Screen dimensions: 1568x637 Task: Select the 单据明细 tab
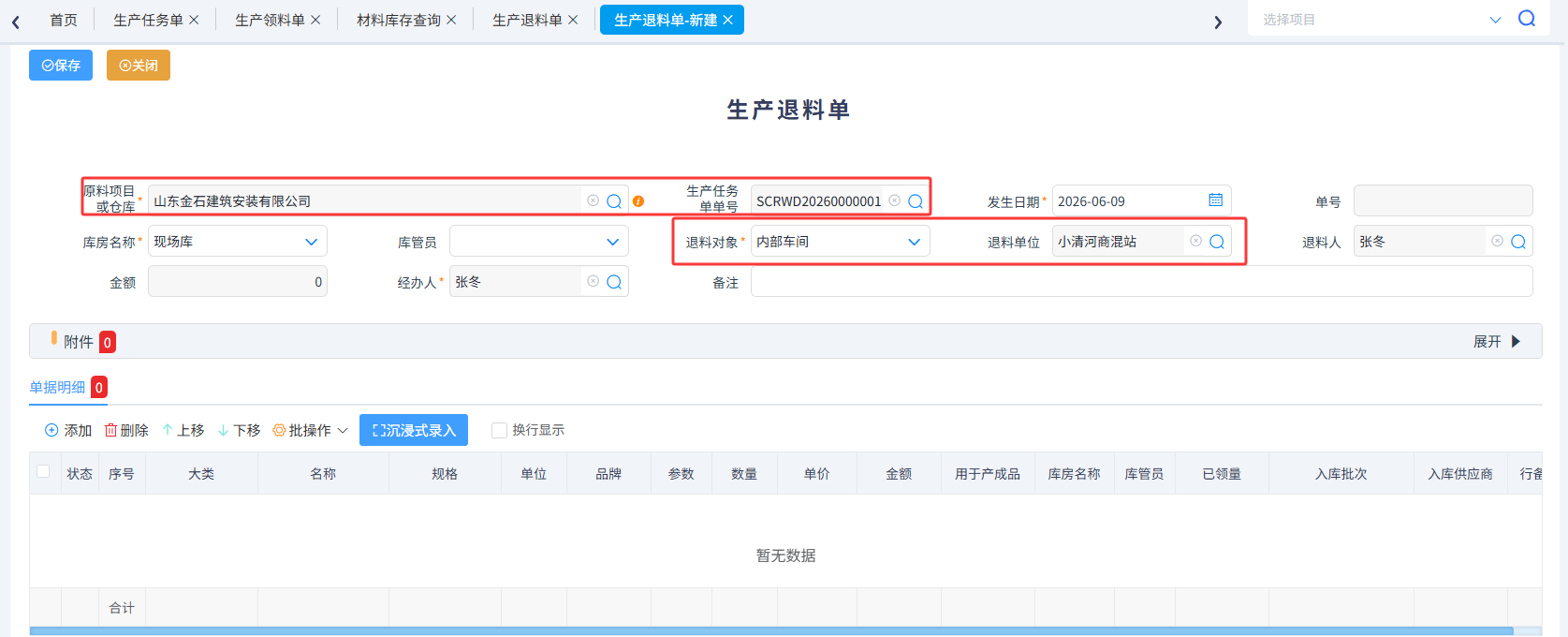(x=57, y=387)
